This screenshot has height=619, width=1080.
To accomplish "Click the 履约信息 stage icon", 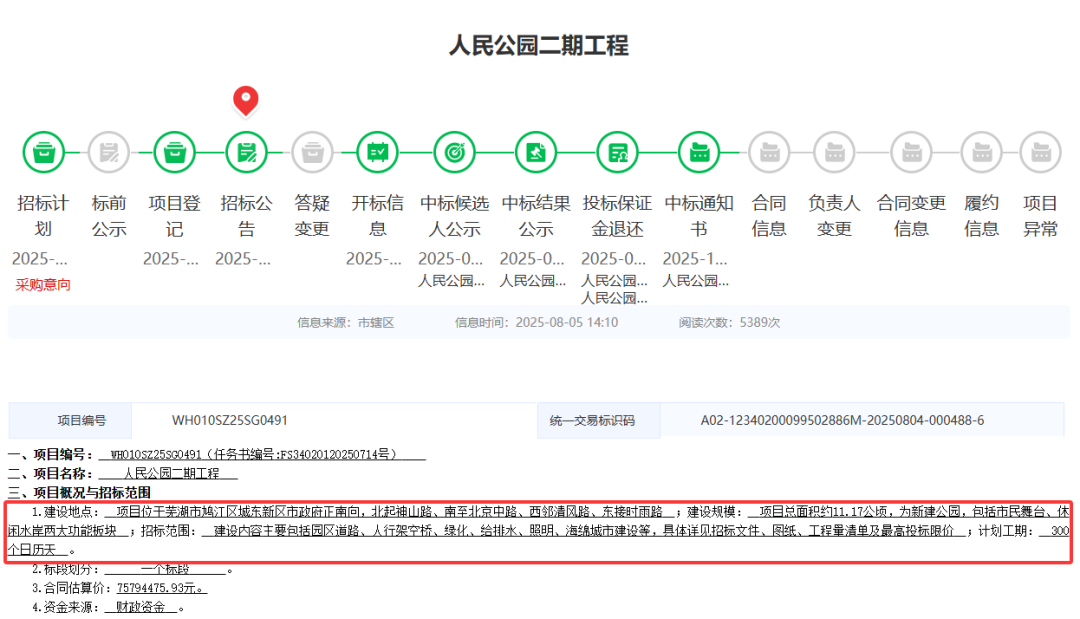I will pos(982,152).
